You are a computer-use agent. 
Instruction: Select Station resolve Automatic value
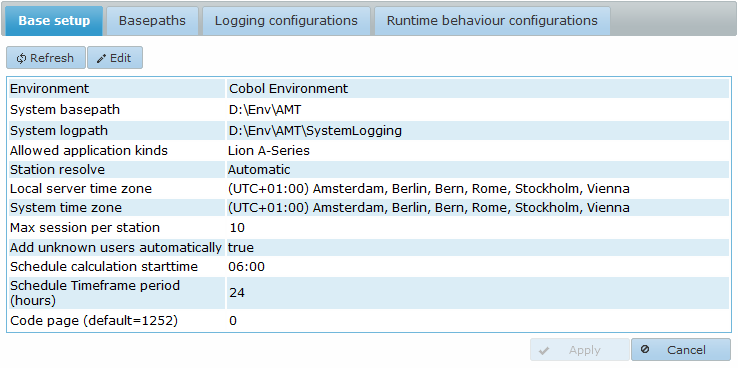pos(259,169)
